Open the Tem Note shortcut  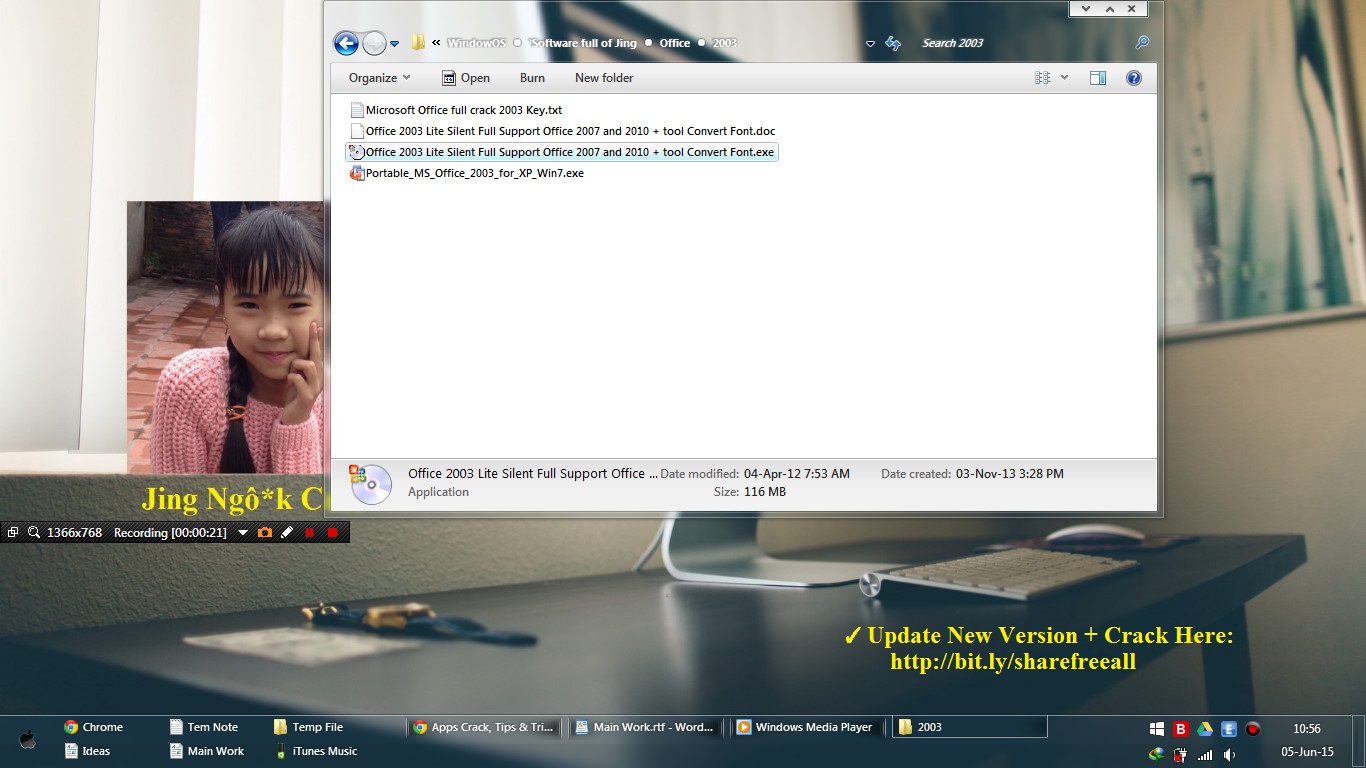click(204, 727)
